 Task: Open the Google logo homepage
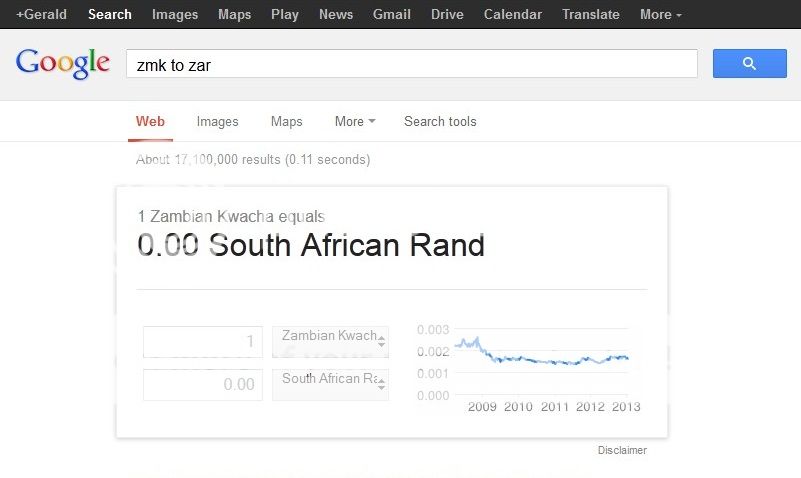(x=63, y=63)
